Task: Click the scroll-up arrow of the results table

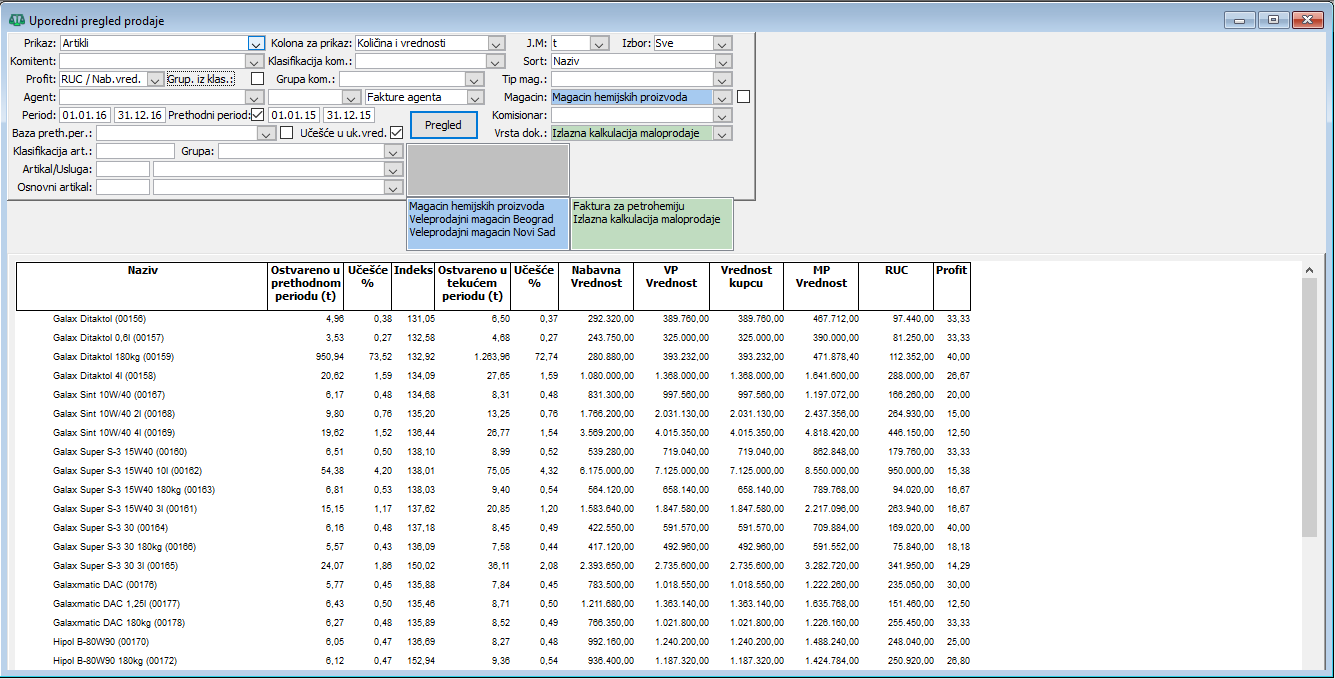Action: 1310,270
